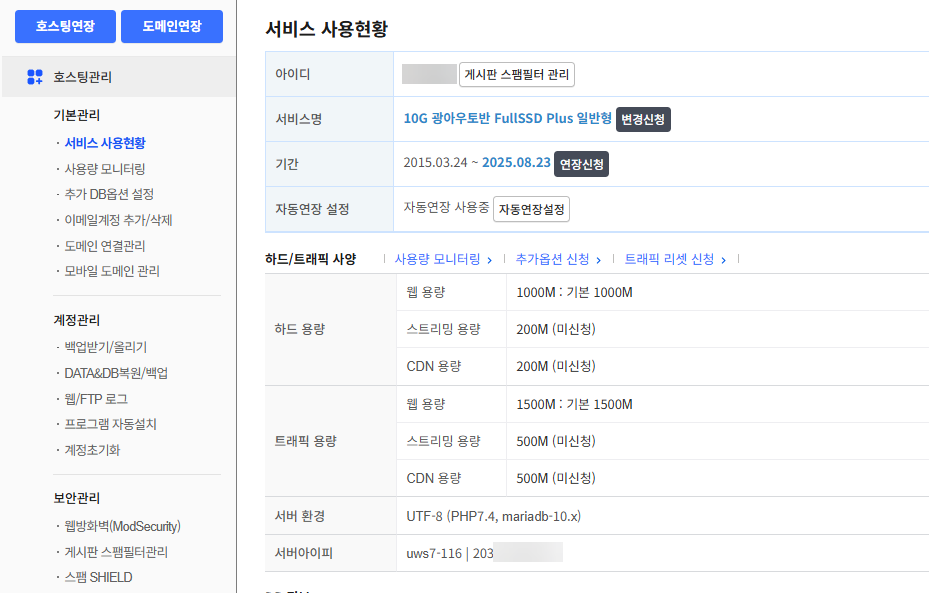Click 1500M : 기본 1500M traffic value
The width and height of the screenshot is (929, 593).
(574, 404)
